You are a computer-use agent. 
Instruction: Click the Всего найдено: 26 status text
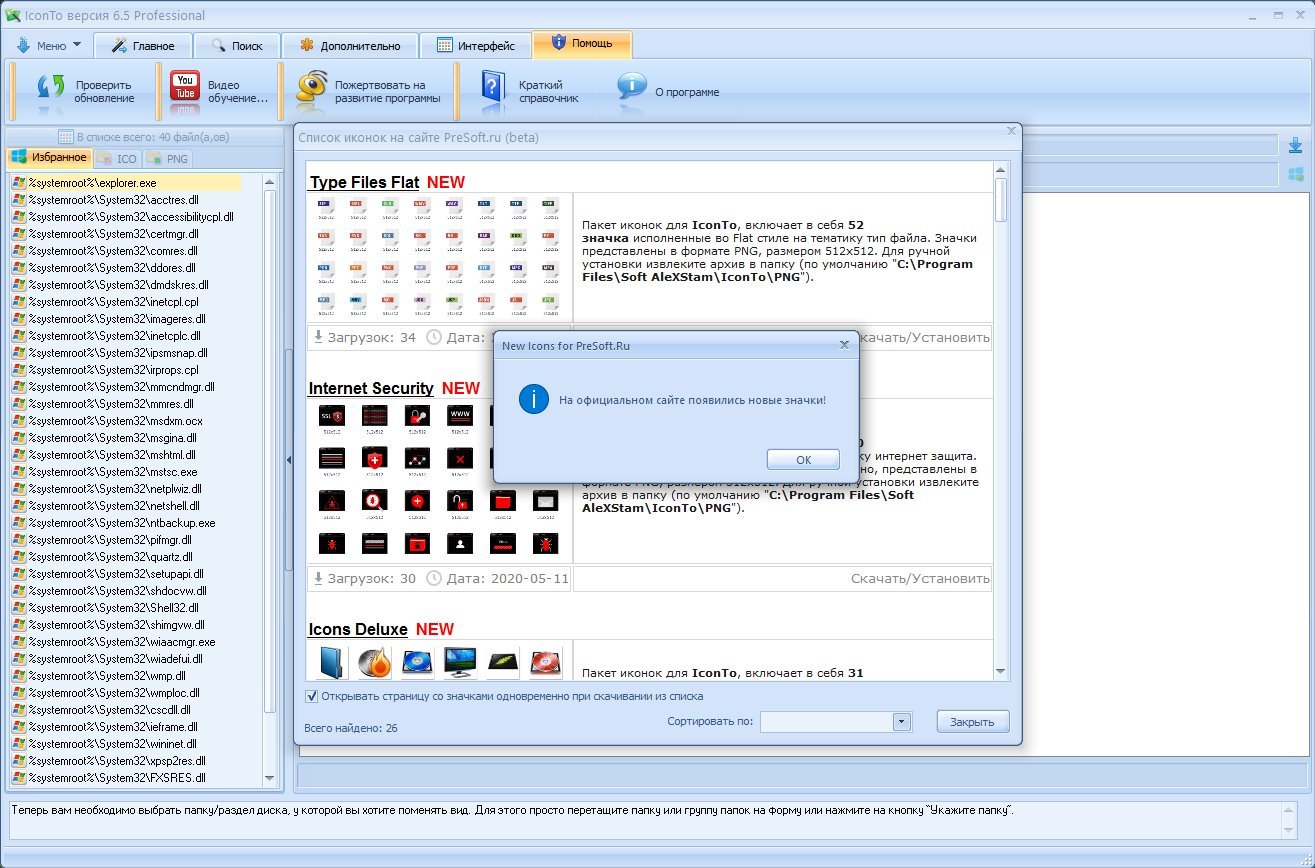click(350, 728)
